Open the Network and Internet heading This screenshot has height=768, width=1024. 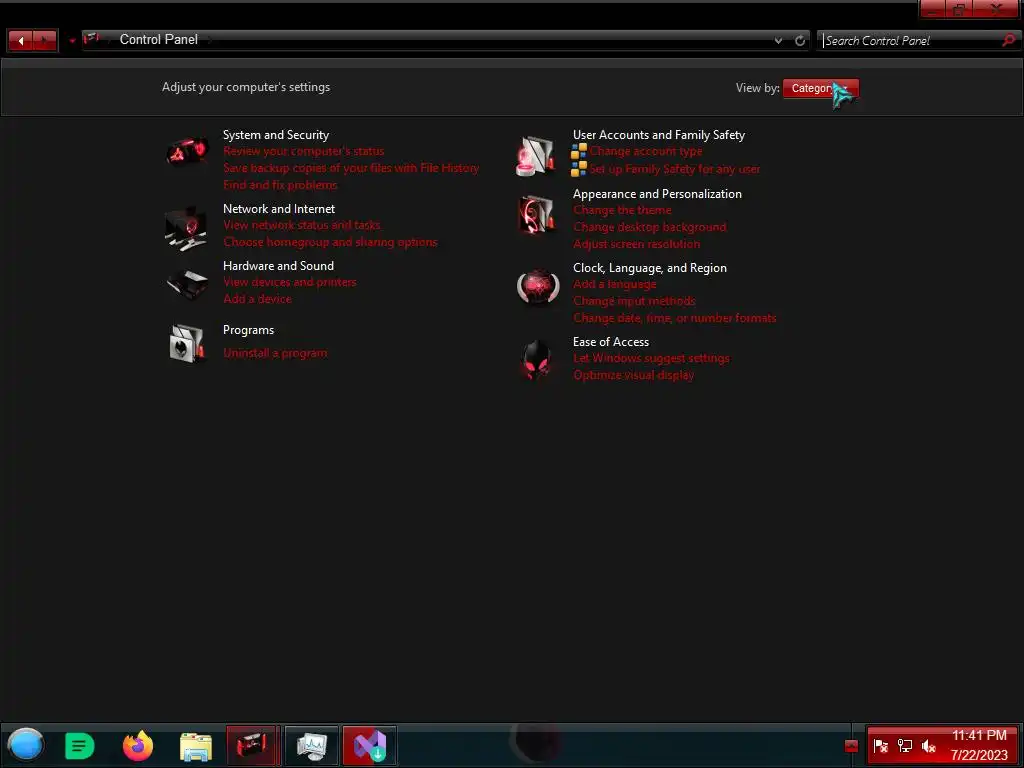(x=279, y=209)
